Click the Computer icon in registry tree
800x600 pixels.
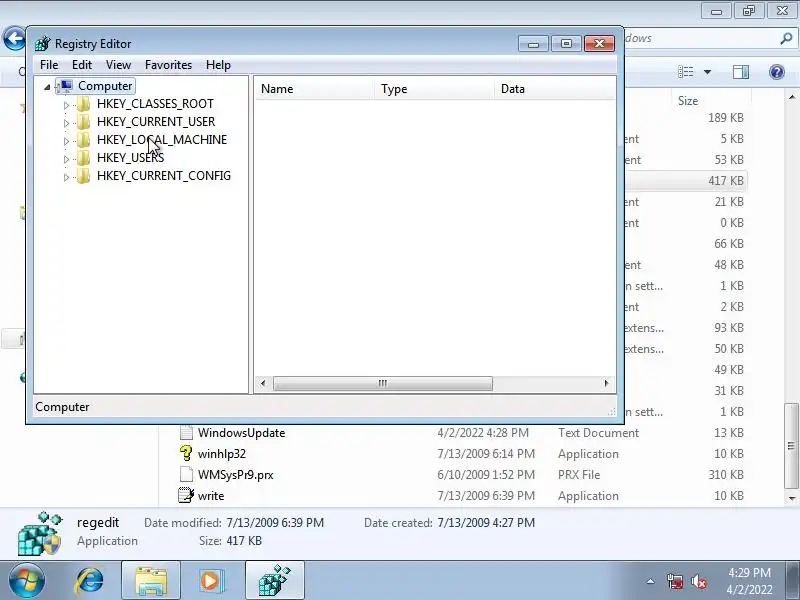click(65, 86)
